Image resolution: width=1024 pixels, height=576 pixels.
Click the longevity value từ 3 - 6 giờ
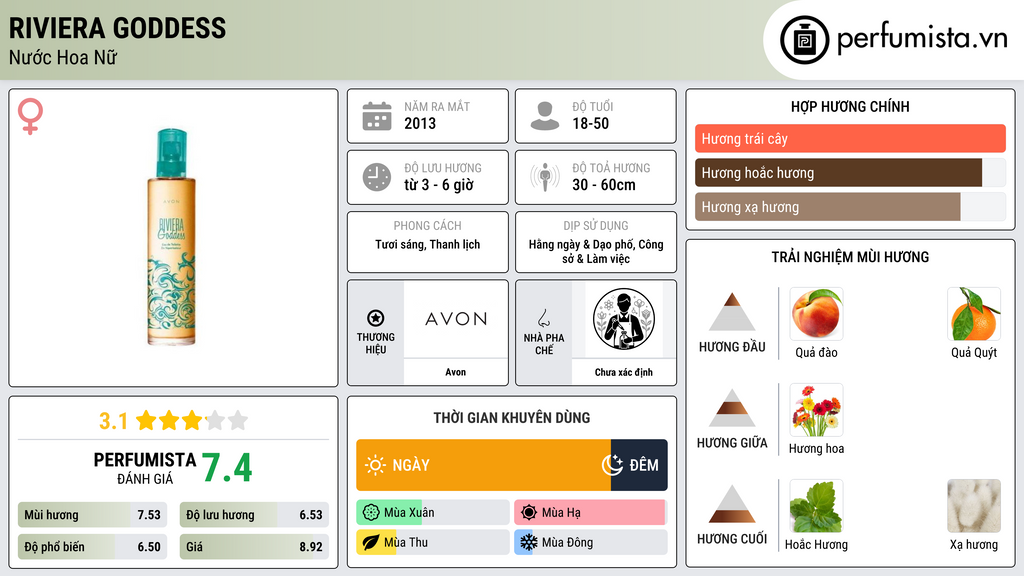[x=439, y=185]
